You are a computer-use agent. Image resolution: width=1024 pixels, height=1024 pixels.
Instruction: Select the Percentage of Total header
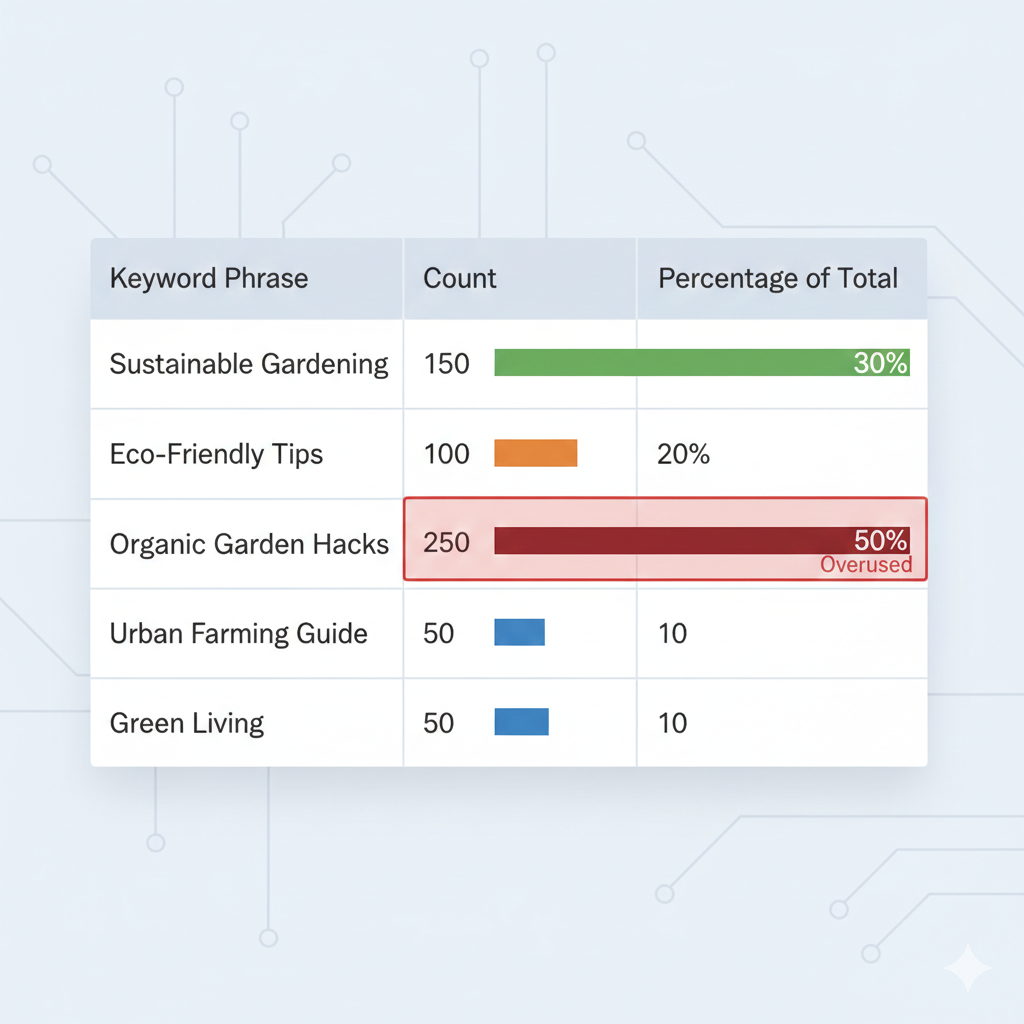(778, 278)
